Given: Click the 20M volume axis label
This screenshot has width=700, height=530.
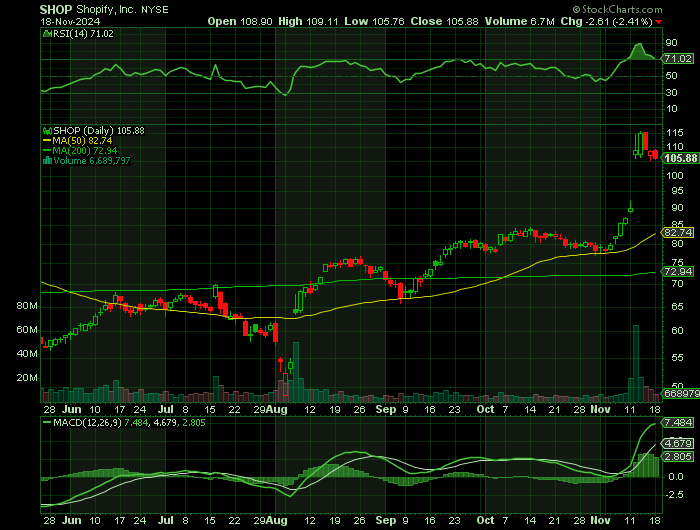Looking at the screenshot, I should click(x=27, y=378).
